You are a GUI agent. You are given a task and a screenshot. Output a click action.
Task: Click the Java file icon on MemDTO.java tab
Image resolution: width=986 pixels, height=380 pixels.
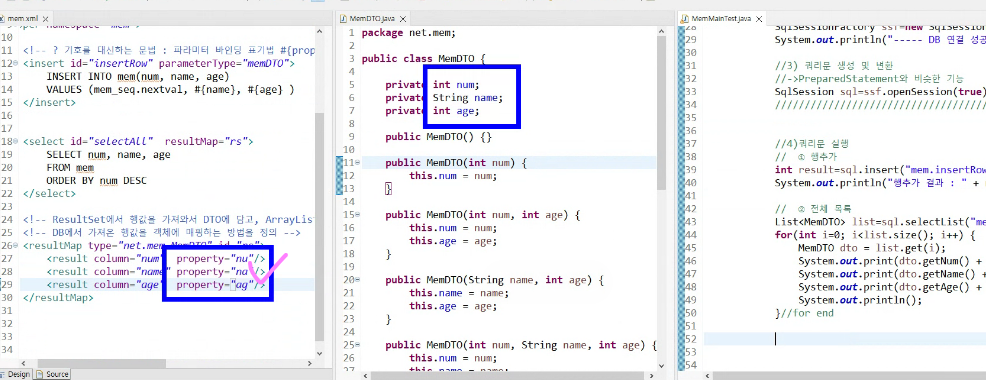pos(343,20)
